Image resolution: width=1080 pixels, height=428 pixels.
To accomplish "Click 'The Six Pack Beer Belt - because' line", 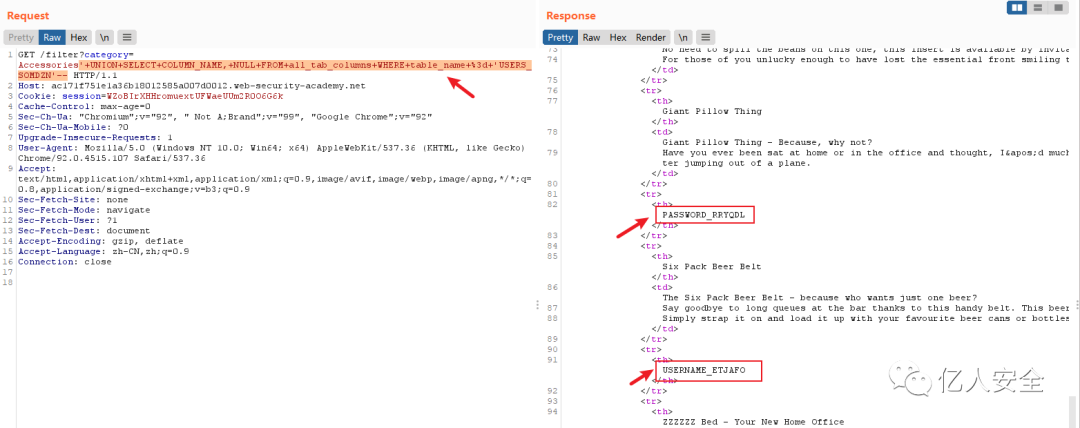I will [820, 297].
